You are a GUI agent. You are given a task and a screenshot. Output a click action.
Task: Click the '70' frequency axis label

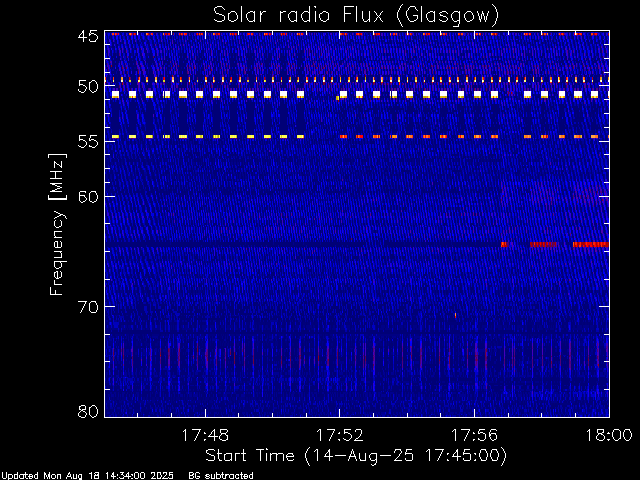click(x=88, y=307)
